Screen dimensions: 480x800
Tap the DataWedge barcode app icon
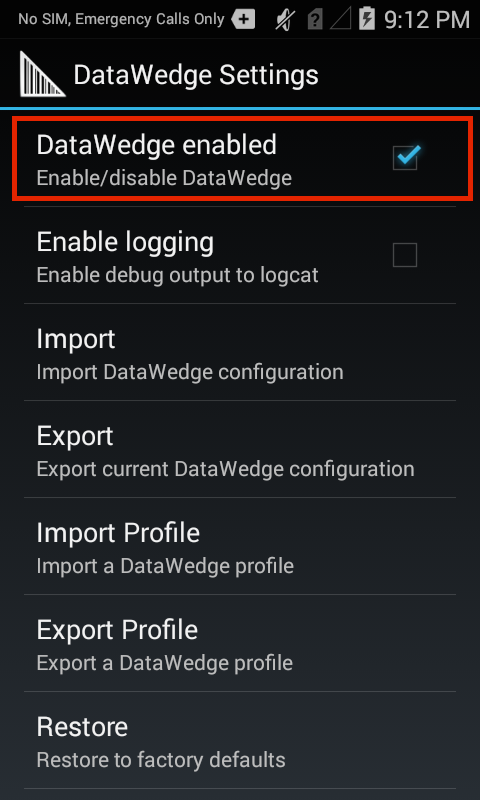[42, 74]
